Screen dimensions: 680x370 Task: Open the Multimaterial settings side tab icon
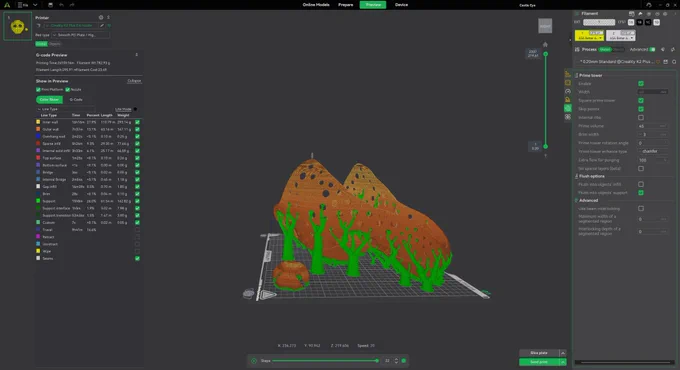tap(568, 108)
